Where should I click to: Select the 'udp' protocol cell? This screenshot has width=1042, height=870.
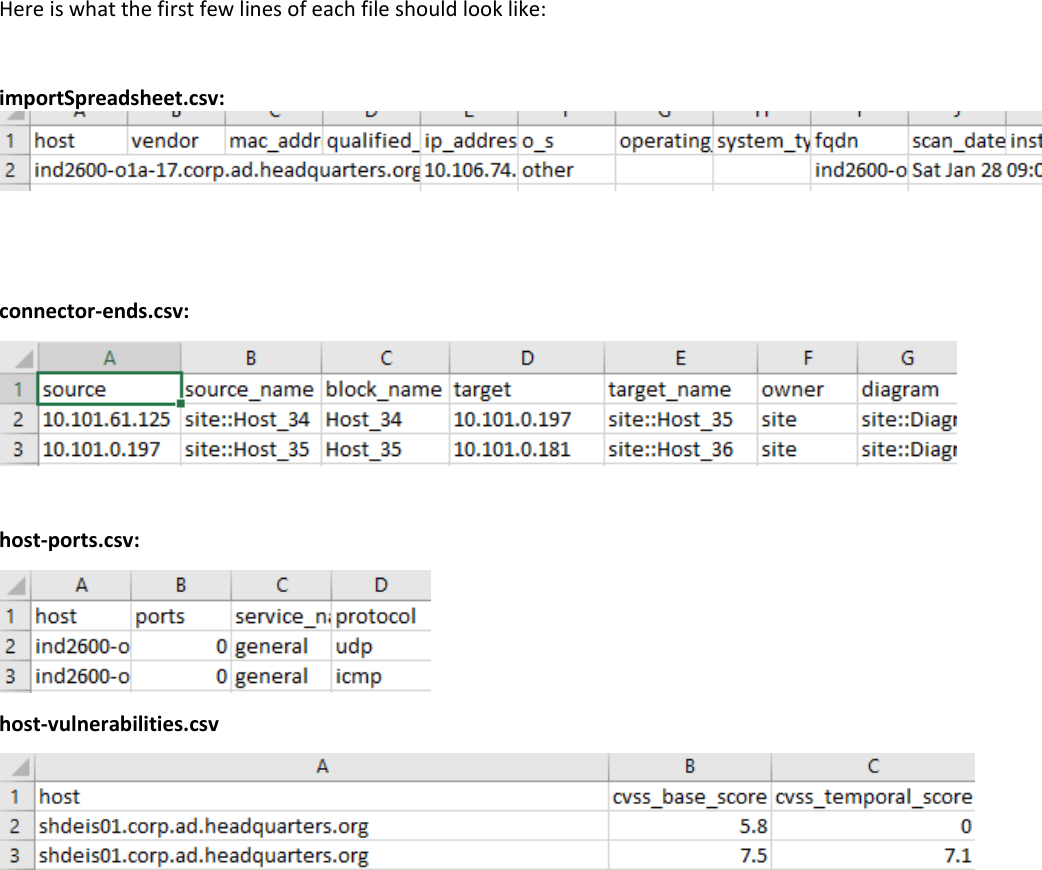(380, 646)
